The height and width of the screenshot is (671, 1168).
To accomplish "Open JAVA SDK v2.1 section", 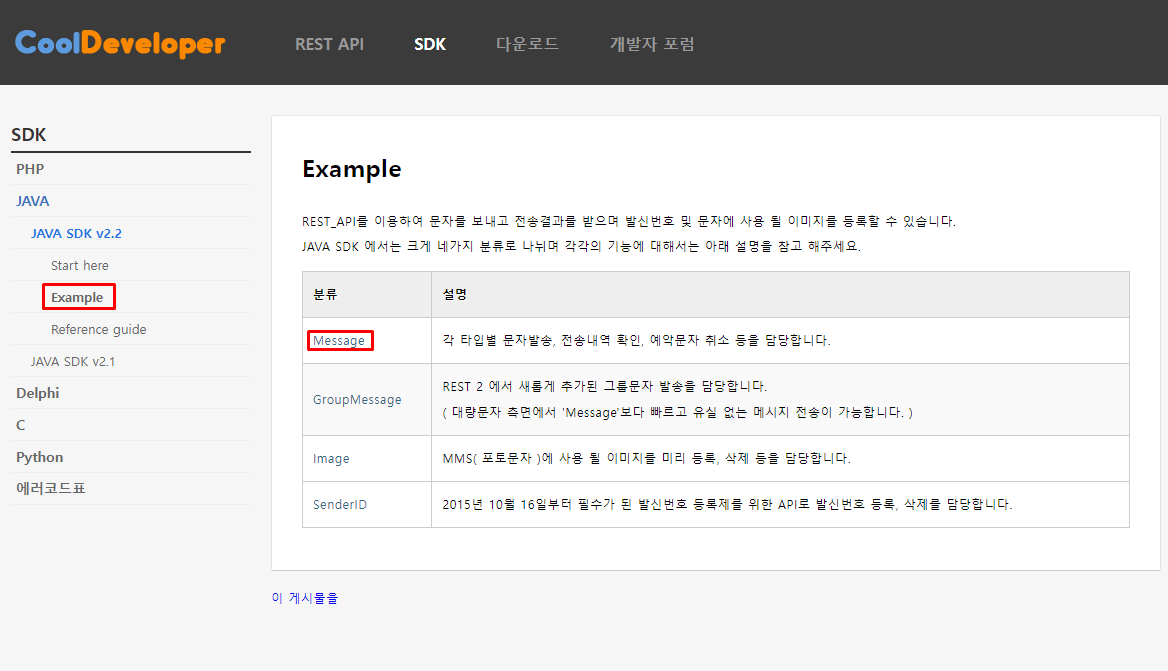I will pos(73,361).
